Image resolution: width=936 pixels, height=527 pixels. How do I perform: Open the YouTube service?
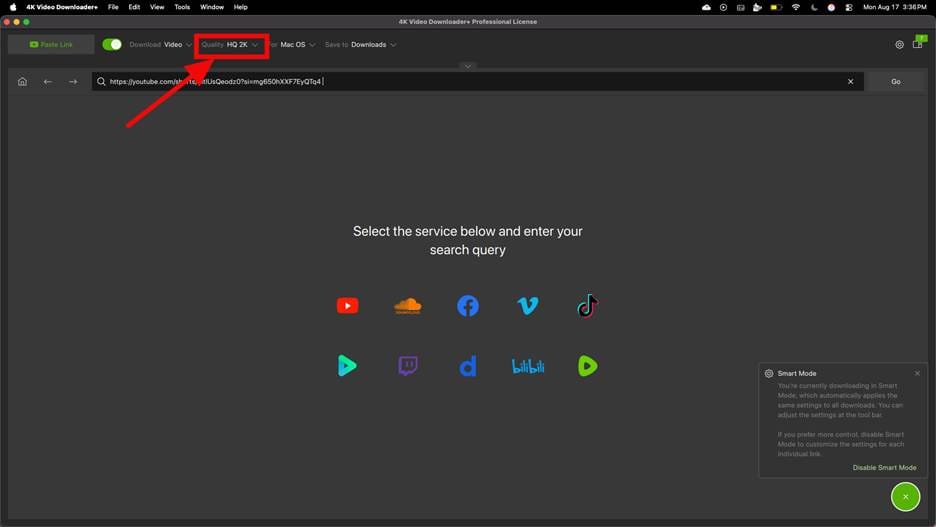coord(347,306)
